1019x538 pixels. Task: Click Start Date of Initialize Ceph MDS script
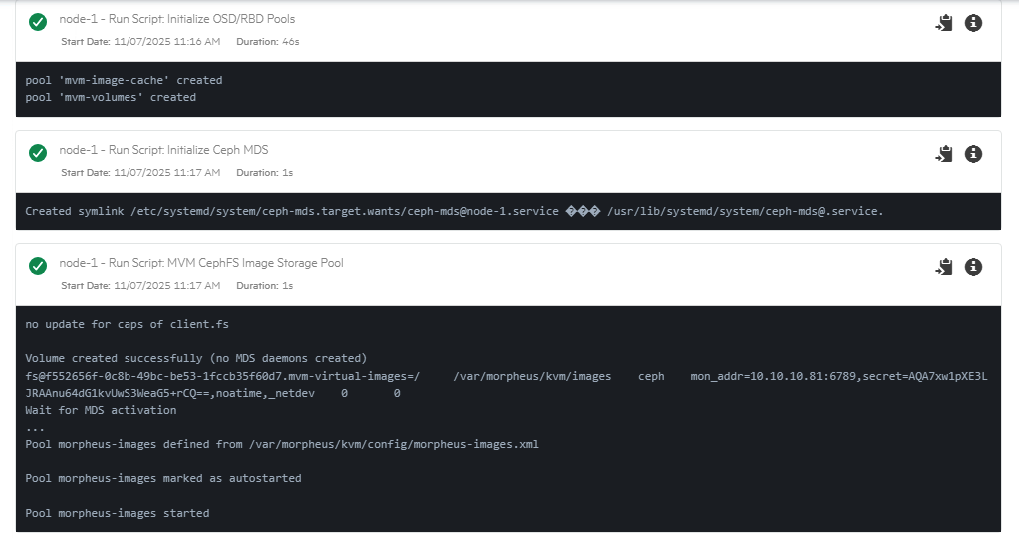pos(140,173)
